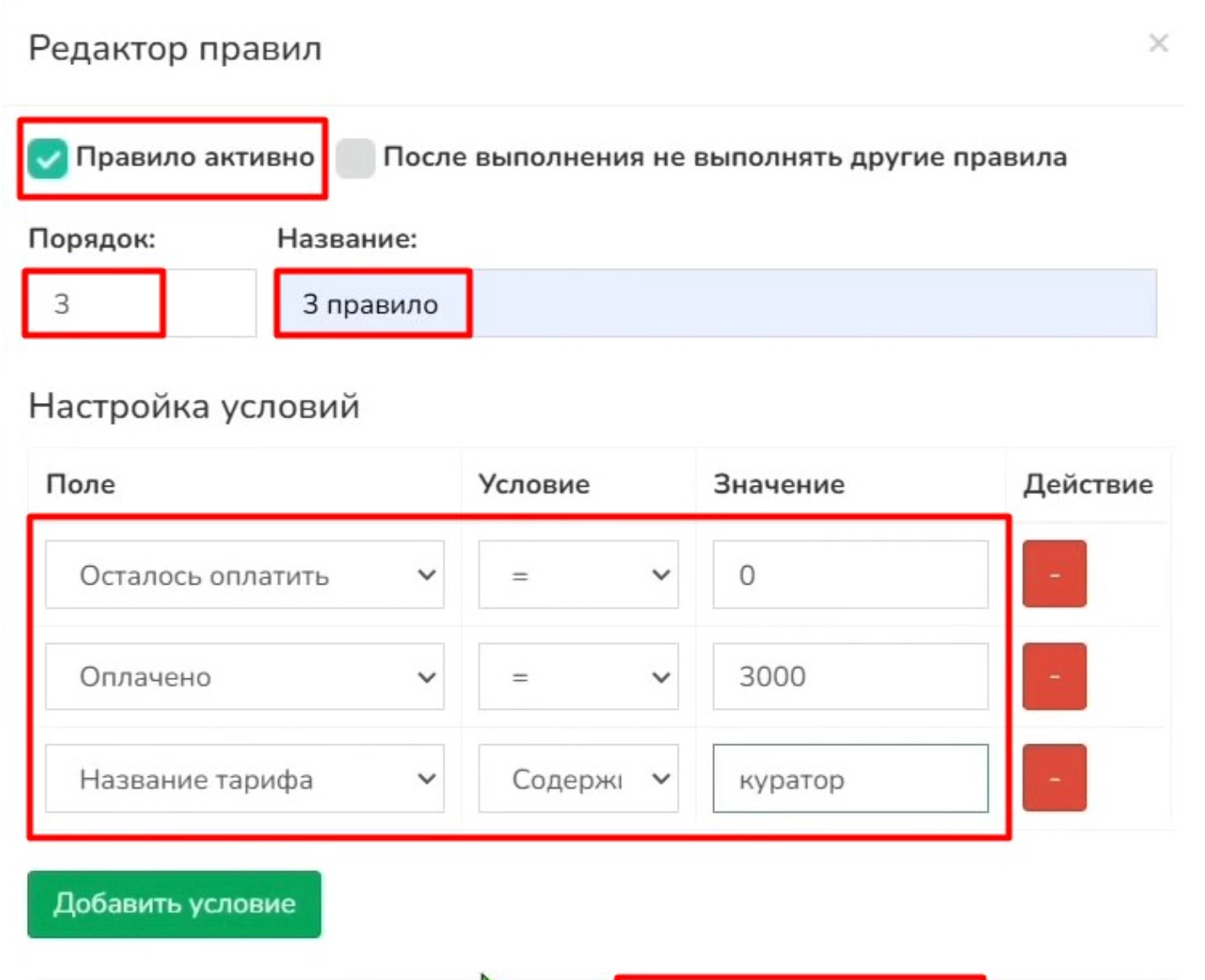Uncheck the Правило активно checkbox
This screenshot has width=1205, height=980.
point(47,158)
